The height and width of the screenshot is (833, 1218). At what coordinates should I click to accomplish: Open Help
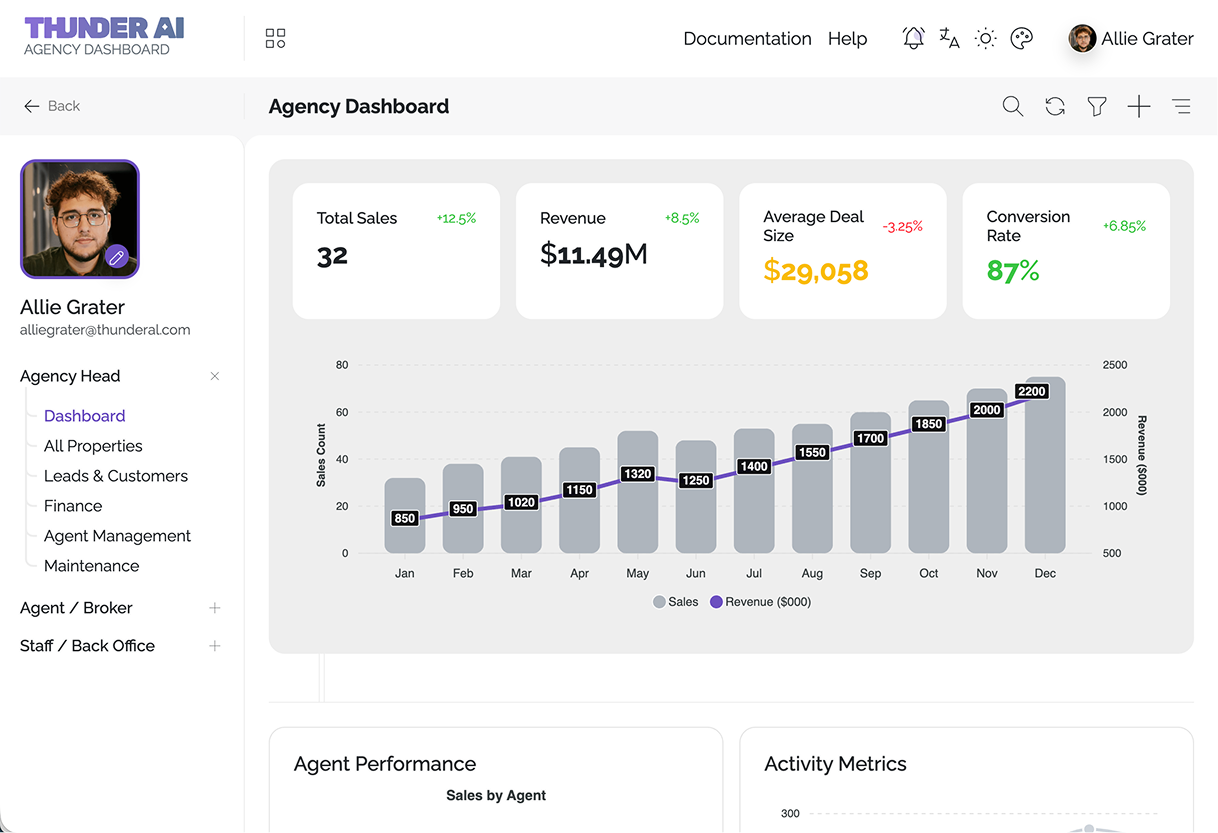847,38
